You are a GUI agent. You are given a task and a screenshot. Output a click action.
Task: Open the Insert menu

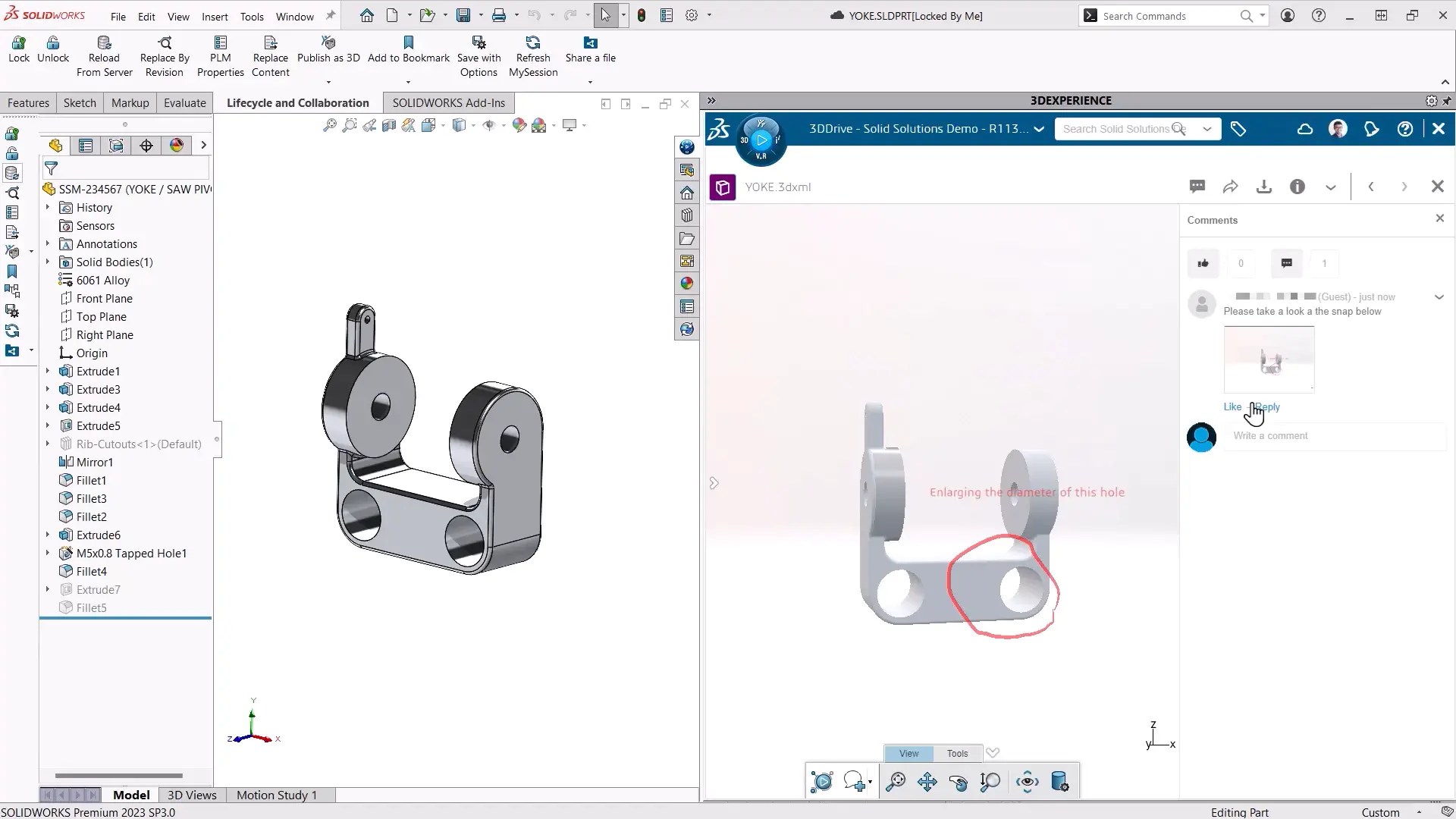point(215,17)
